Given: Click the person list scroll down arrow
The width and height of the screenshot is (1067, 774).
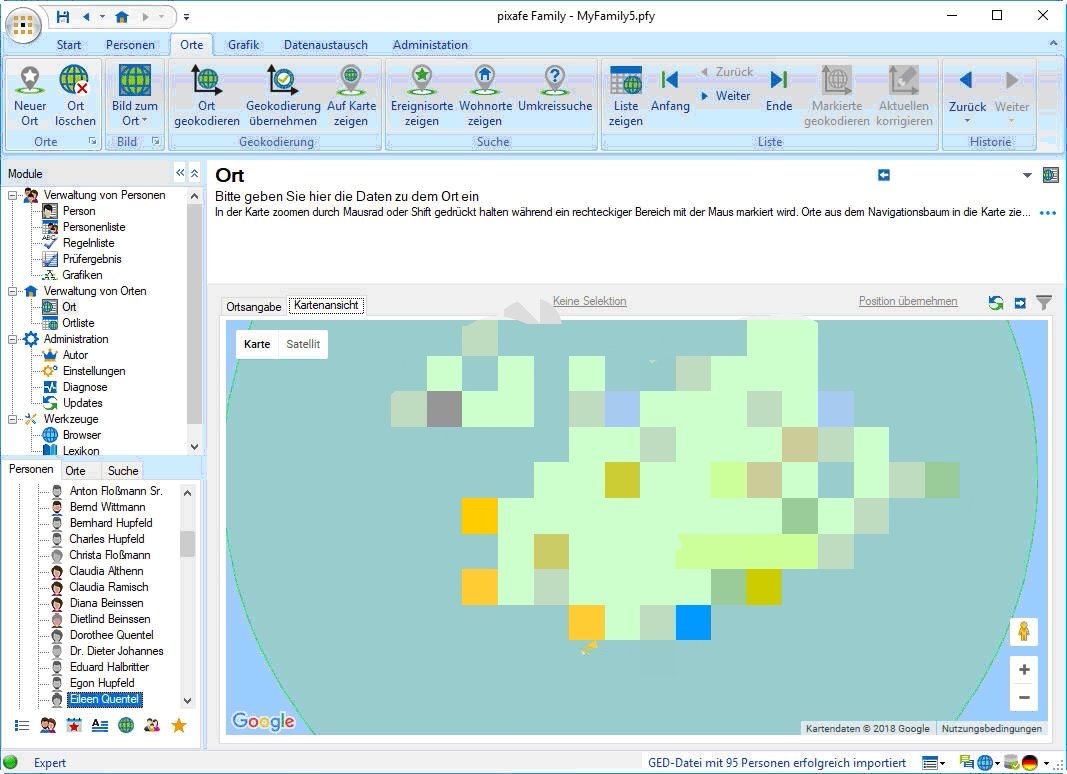Looking at the screenshot, I should (188, 700).
